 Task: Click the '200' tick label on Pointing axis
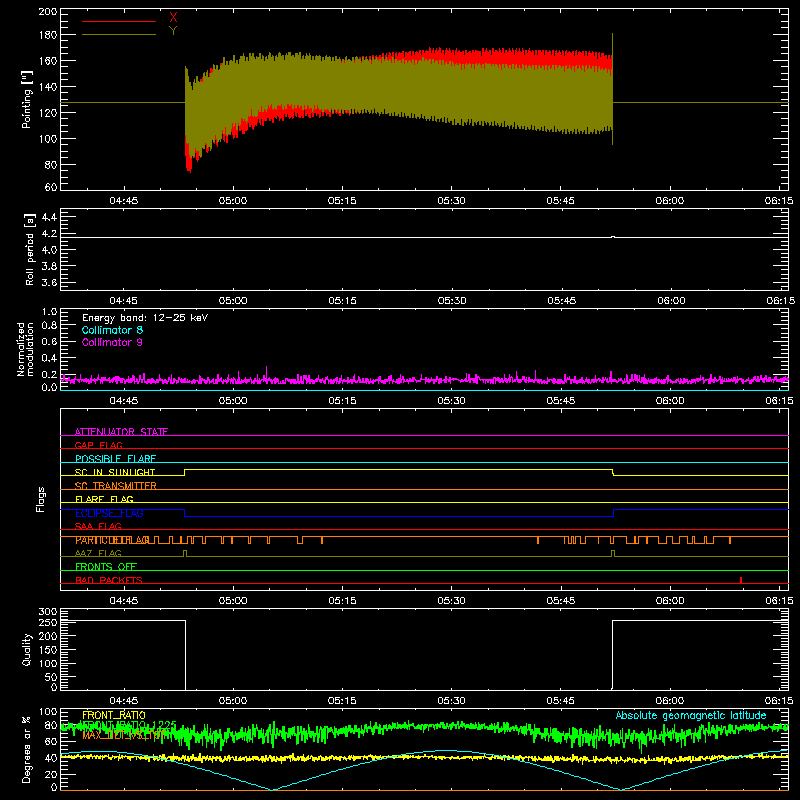point(48,12)
